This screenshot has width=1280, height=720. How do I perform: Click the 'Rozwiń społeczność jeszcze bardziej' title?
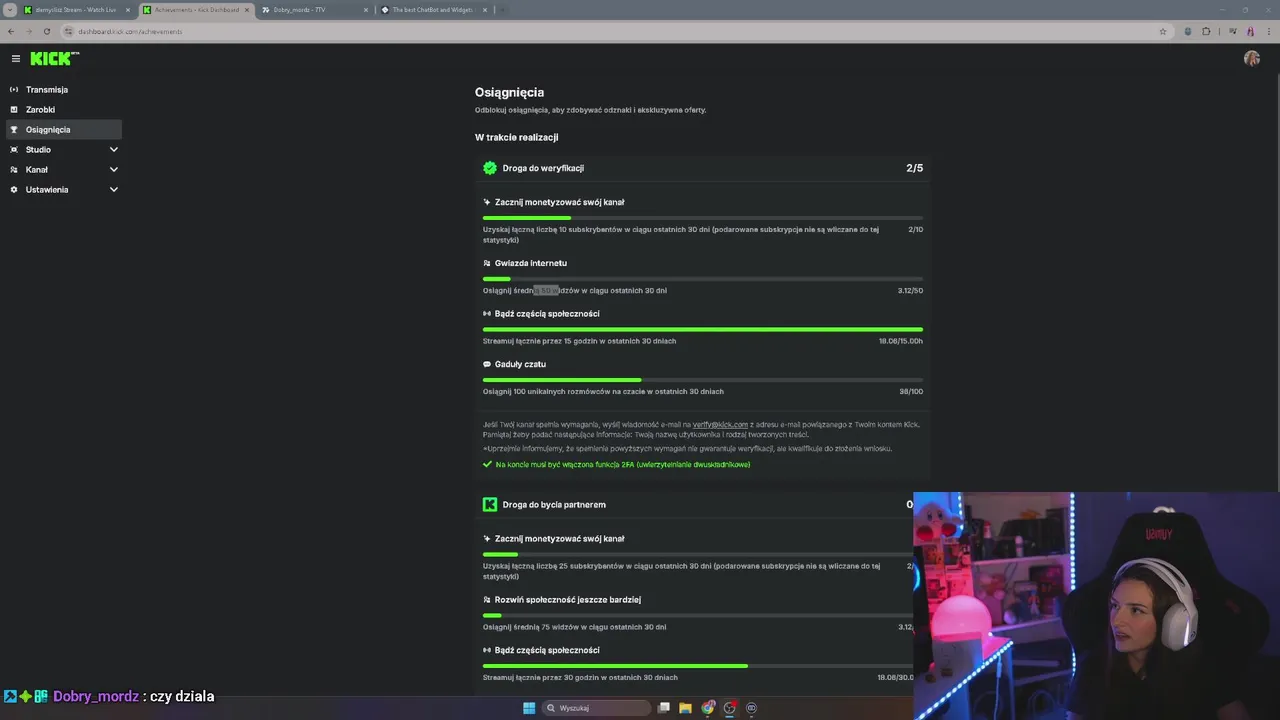[568, 600]
